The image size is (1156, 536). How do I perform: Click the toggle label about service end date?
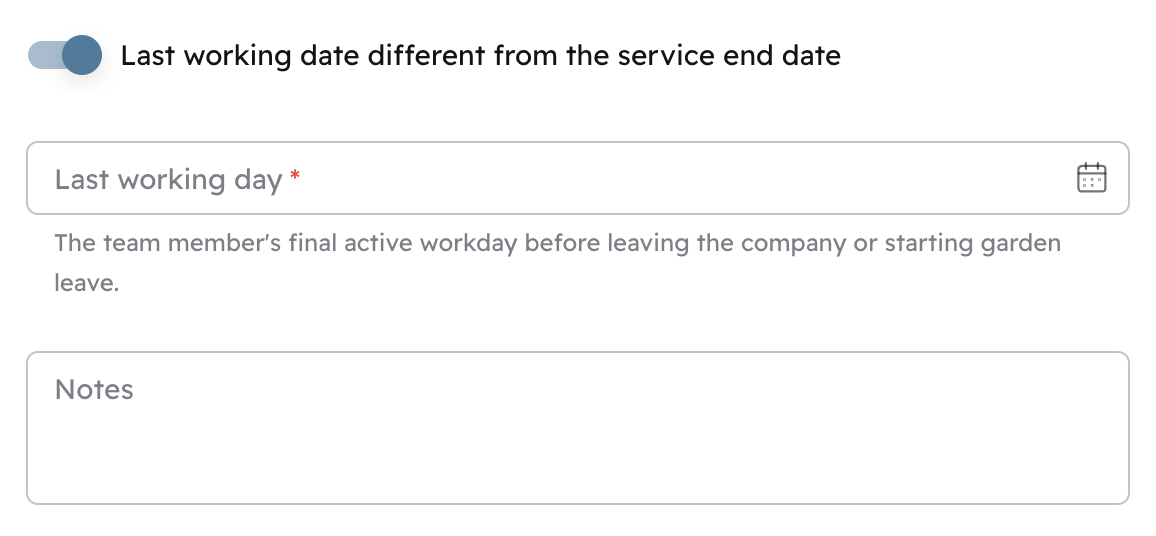tap(480, 56)
